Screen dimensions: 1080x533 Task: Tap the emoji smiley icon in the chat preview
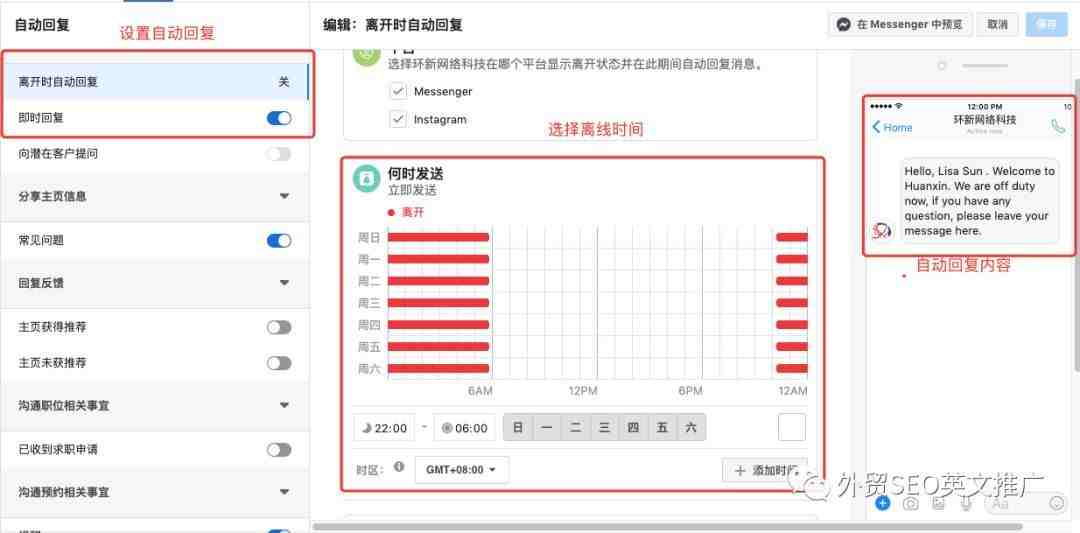(x=1057, y=503)
